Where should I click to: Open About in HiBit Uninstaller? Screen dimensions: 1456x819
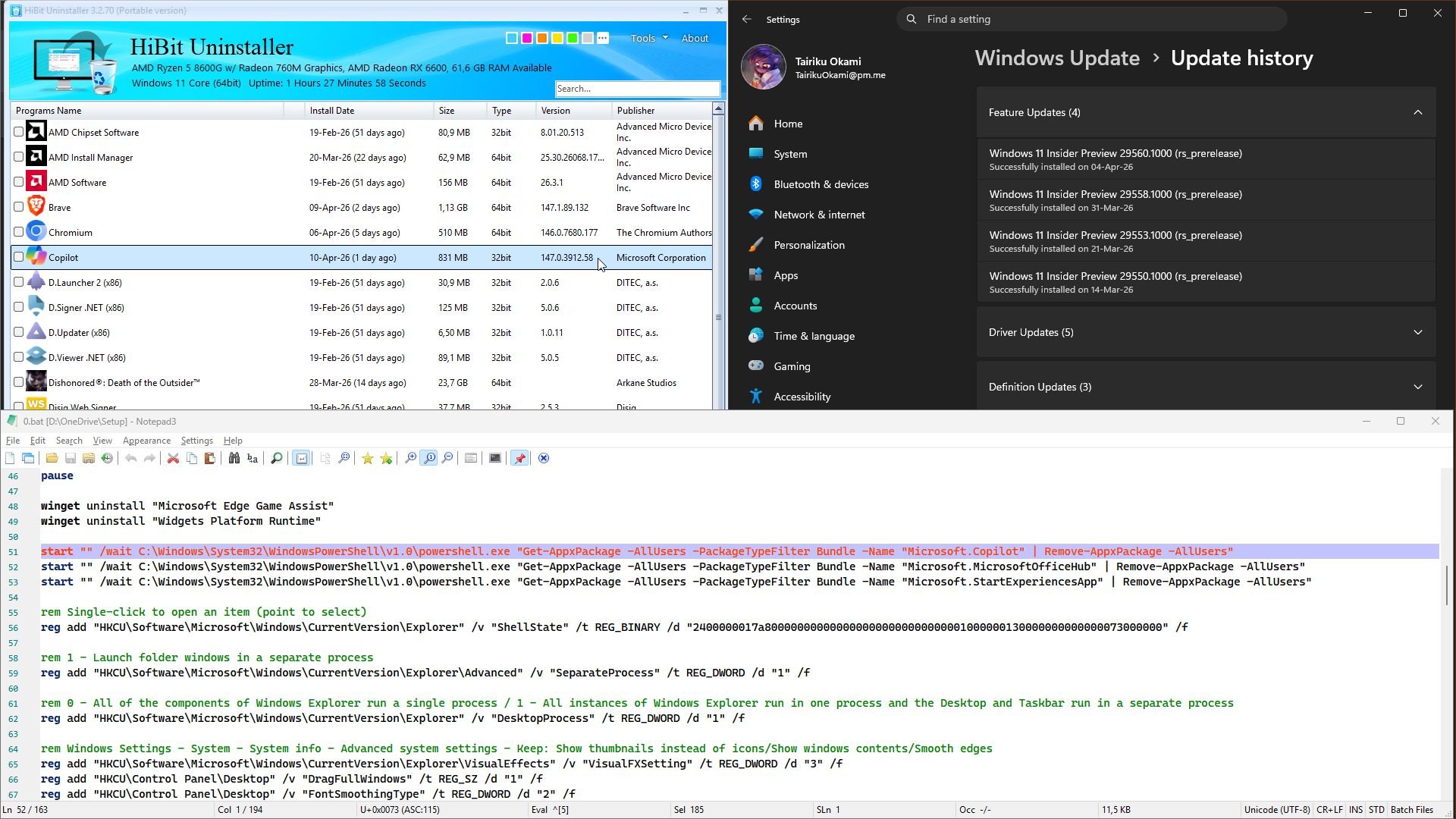point(695,38)
